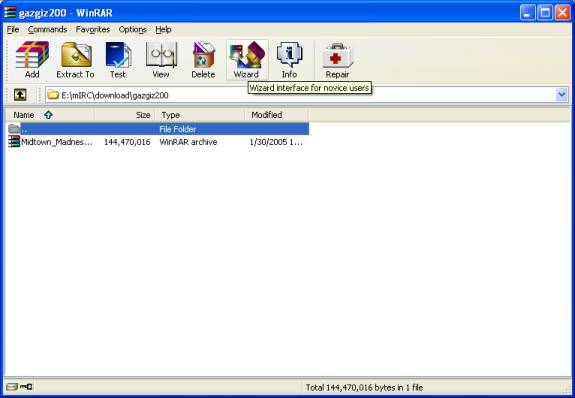Launch the Wizard tool
Viewport: 575px width, 398px height.
coord(247,60)
